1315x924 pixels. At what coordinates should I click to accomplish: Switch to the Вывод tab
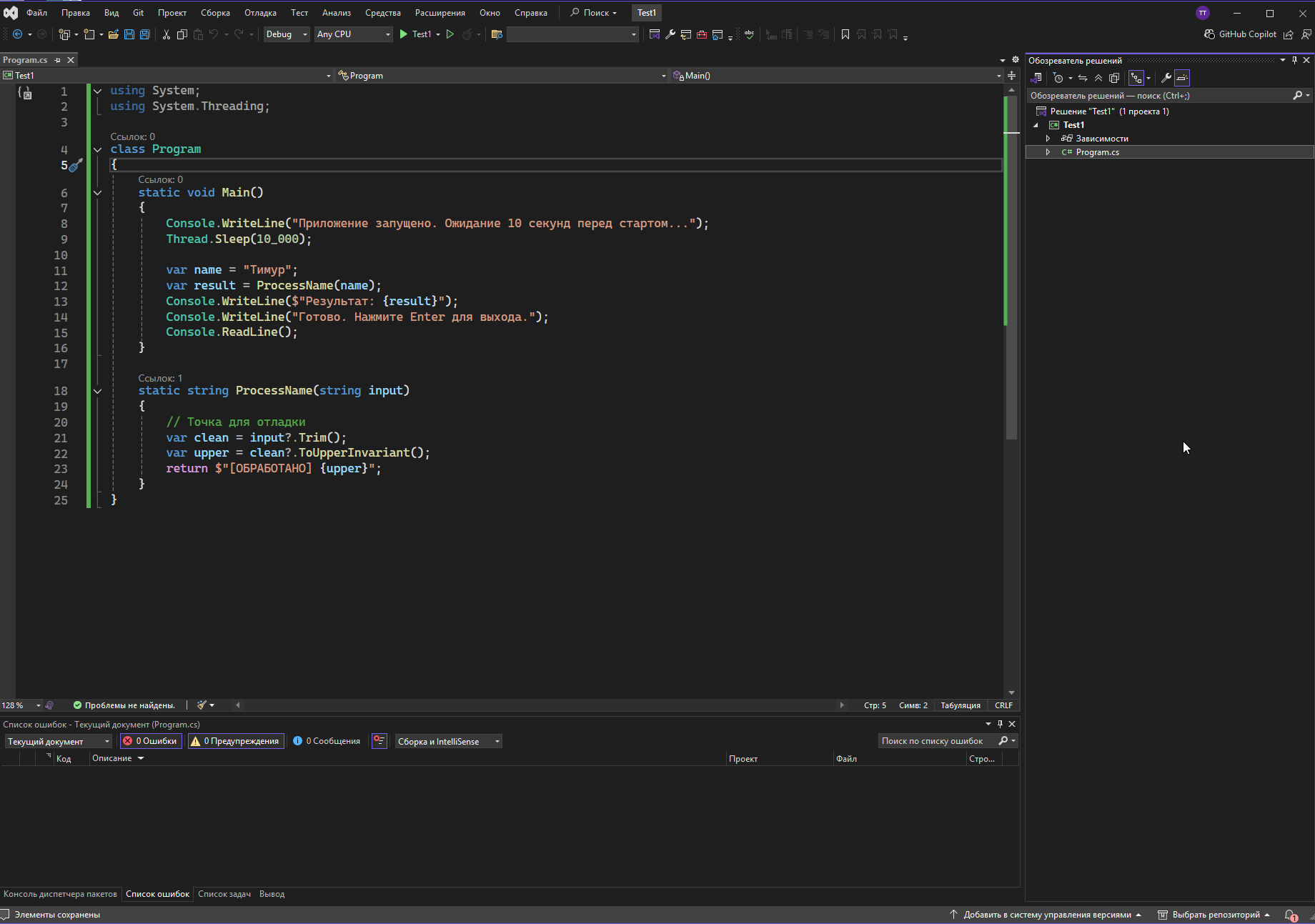click(x=272, y=894)
